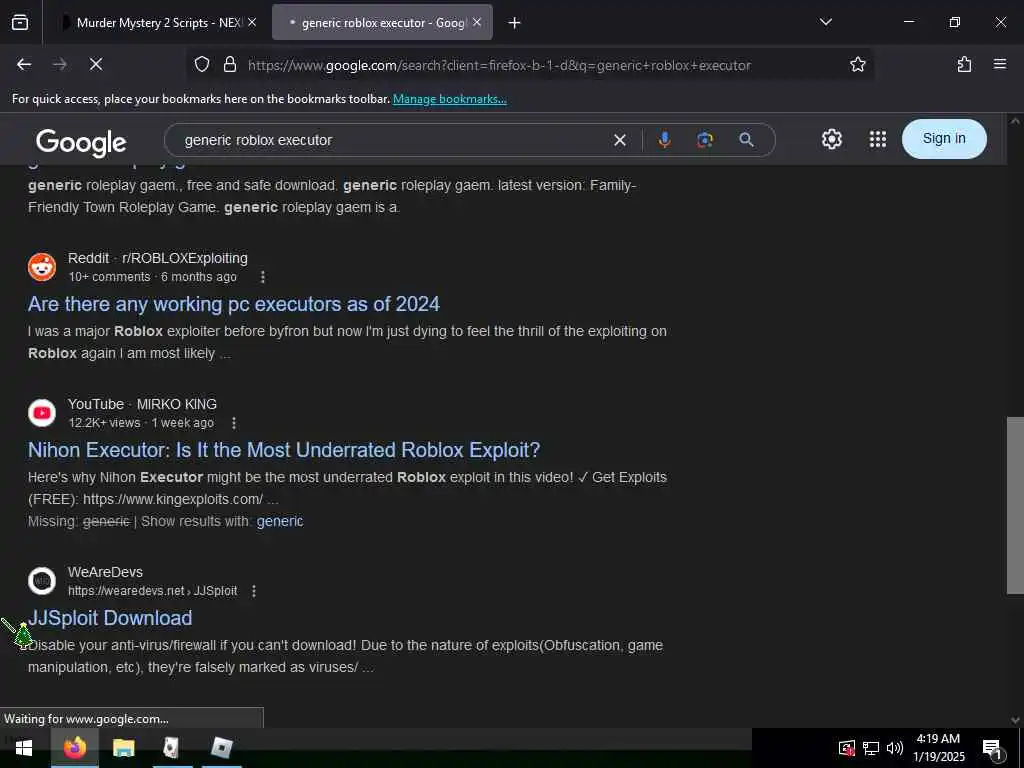This screenshot has width=1024, height=768.
Task: Click 'https://wearedevs.net › JJSploit' URL text
Action: pyautogui.click(x=153, y=591)
